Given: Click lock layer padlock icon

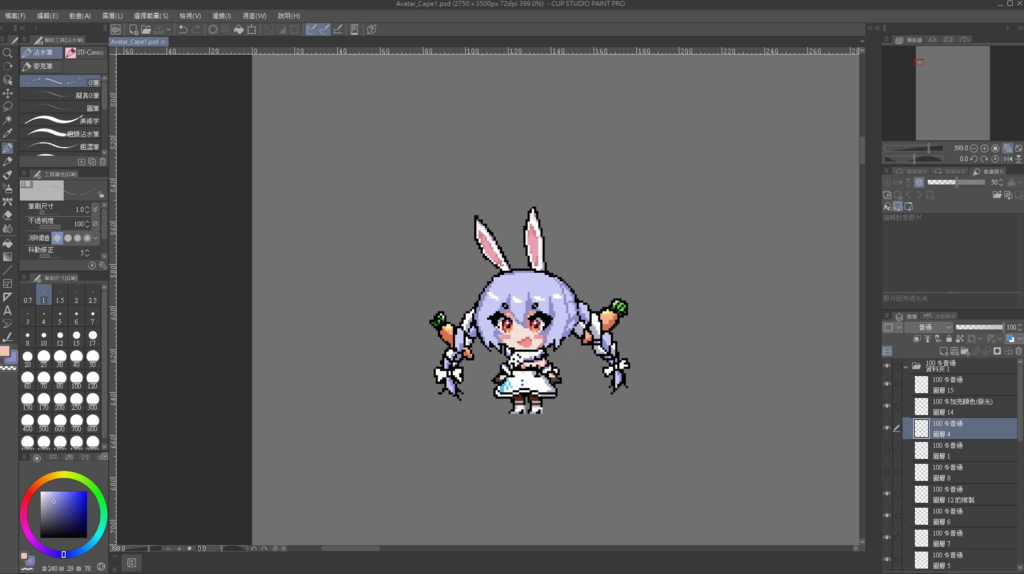Looking at the screenshot, I should 949,339.
